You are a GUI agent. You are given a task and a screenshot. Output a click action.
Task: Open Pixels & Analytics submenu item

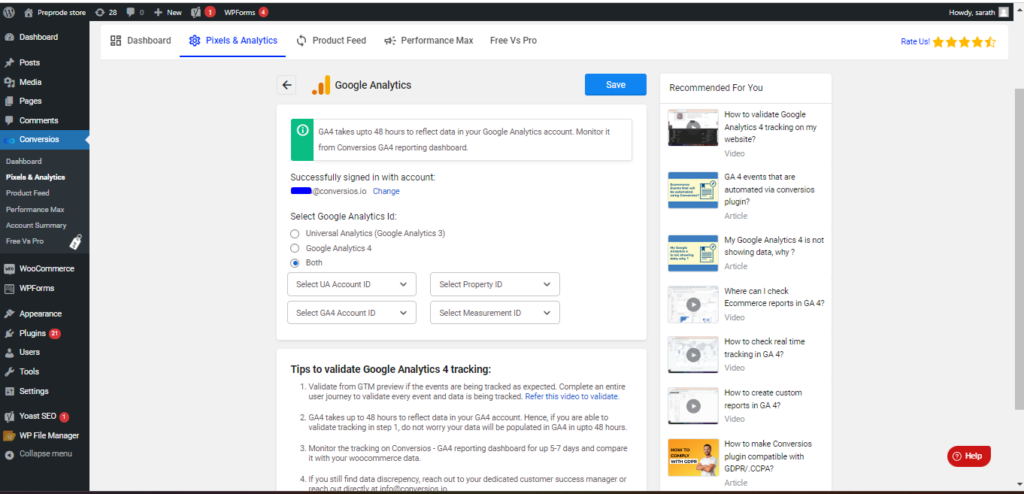tap(35, 177)
